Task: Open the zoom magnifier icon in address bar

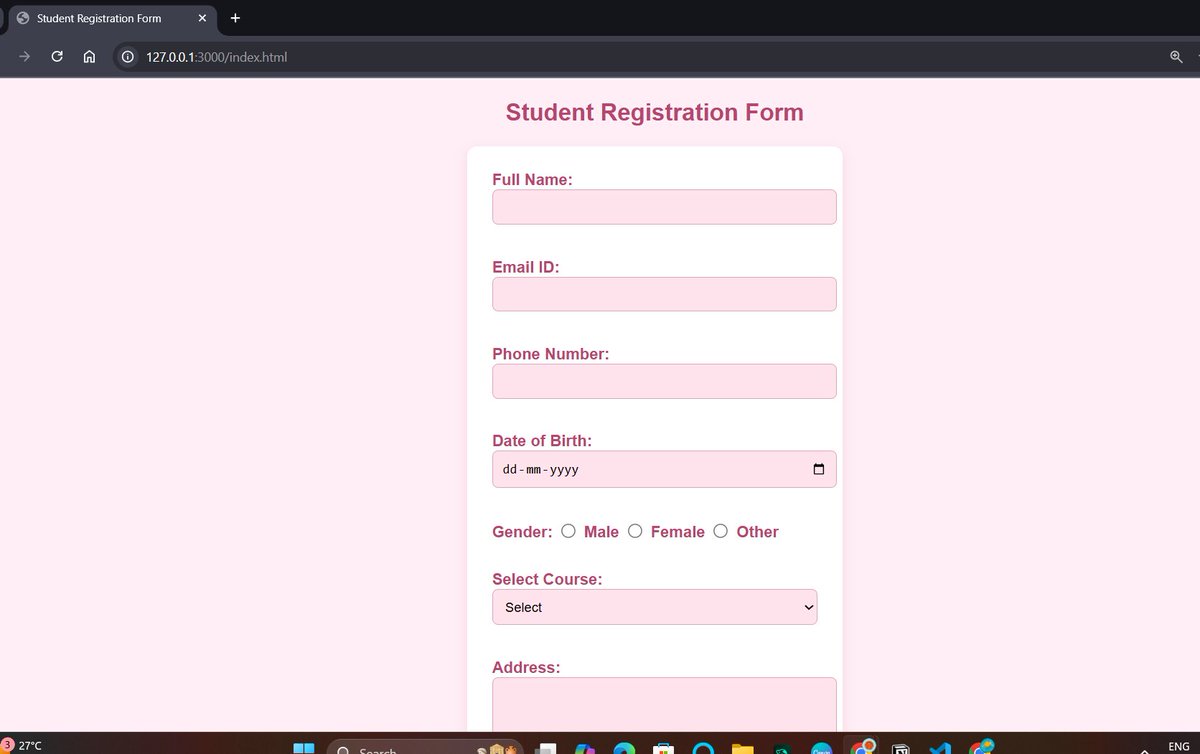Action: [x=1176, y=57]
